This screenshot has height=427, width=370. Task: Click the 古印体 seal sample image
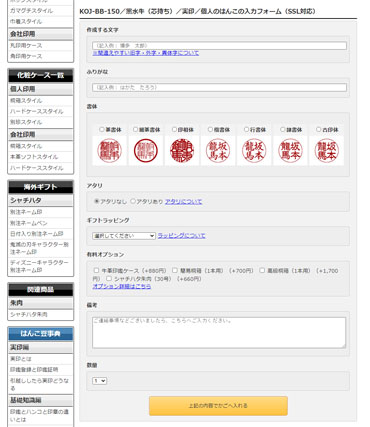[326, 151]
